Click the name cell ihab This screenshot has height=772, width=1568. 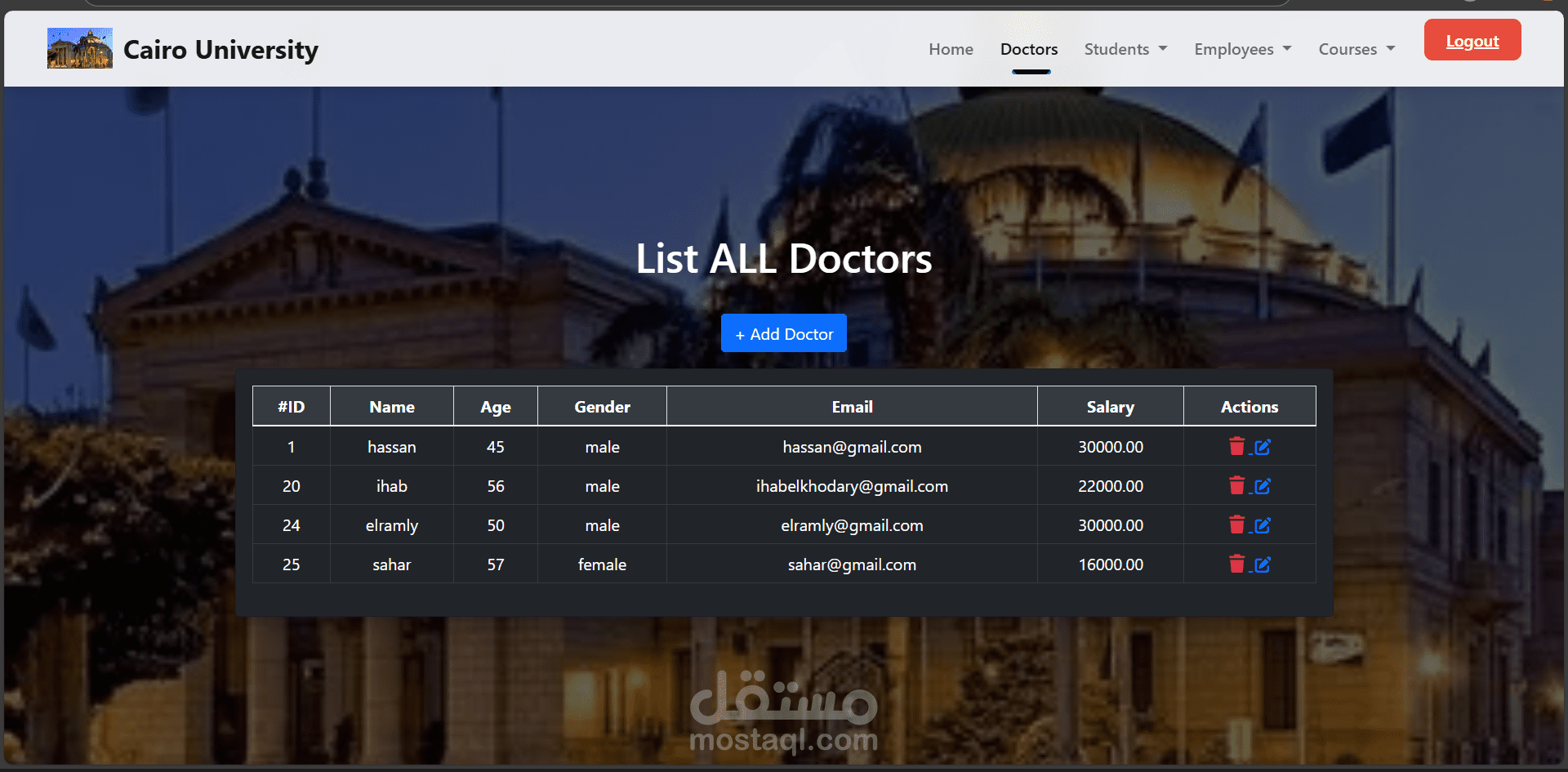392,486
